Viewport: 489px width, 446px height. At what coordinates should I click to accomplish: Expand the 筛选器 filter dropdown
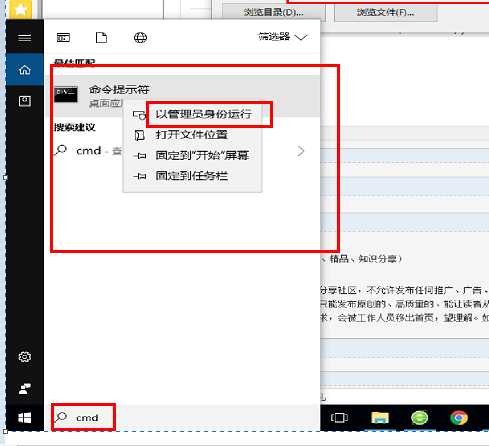[283, 37]
